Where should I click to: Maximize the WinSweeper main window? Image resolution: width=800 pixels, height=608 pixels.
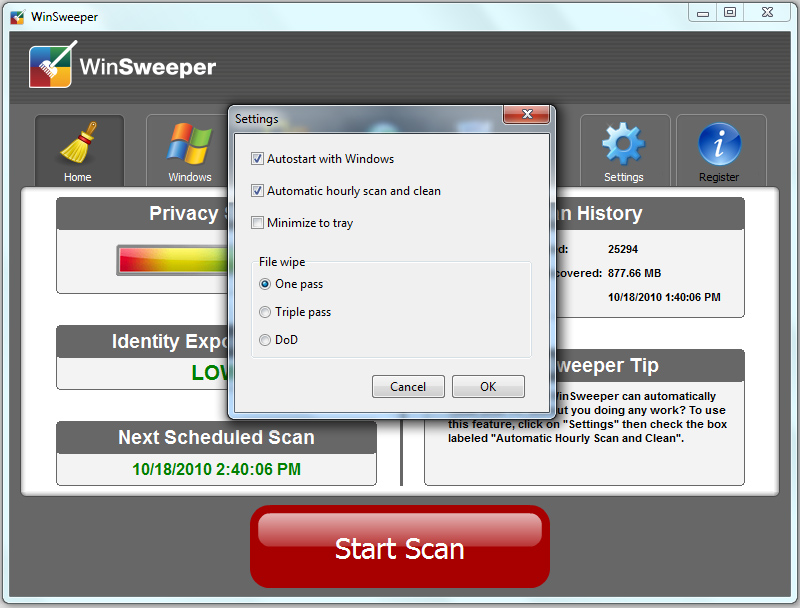coord(730,12)
